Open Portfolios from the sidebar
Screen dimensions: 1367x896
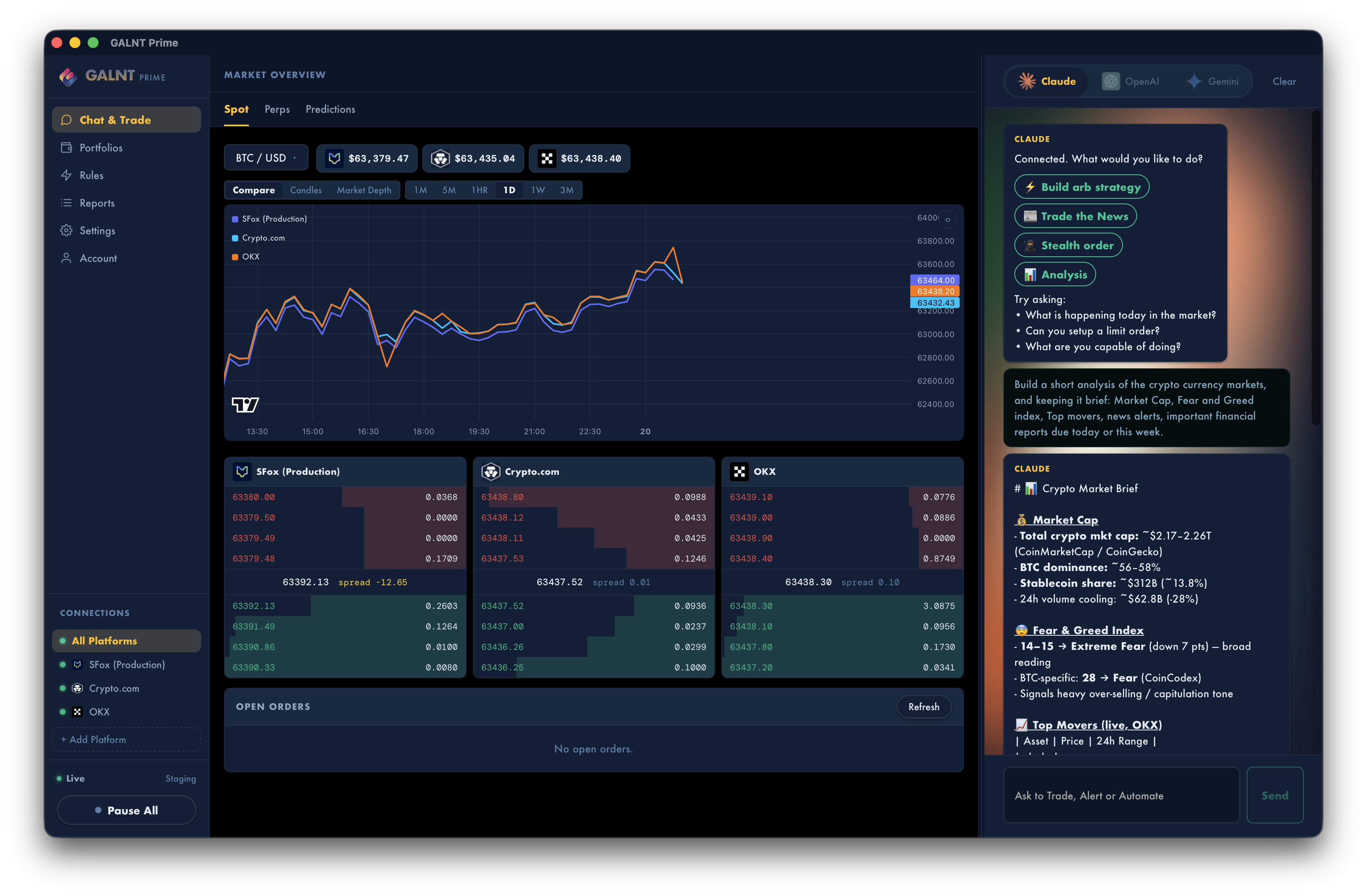(126, 147)
